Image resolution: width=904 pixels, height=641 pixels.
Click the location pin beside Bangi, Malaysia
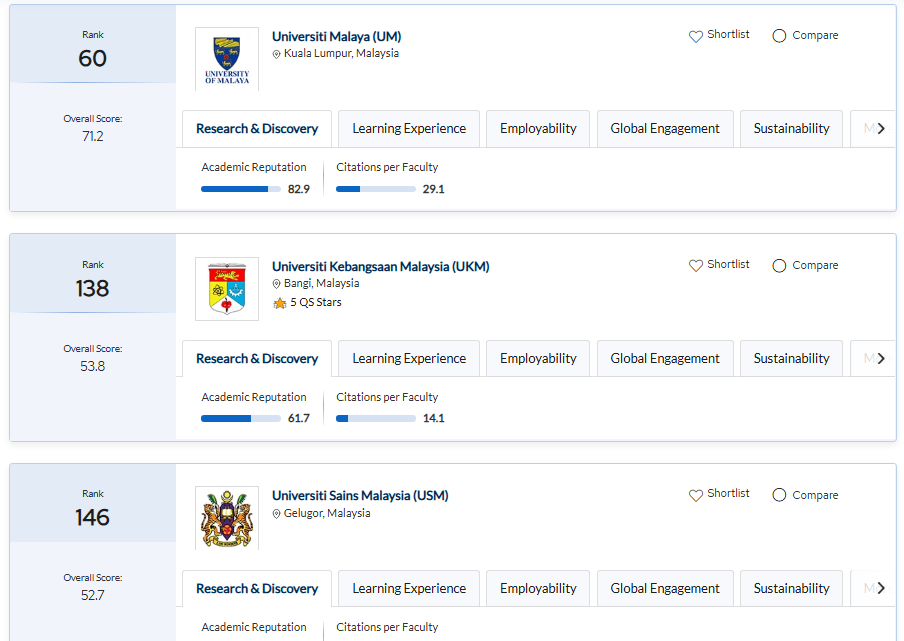276,284
